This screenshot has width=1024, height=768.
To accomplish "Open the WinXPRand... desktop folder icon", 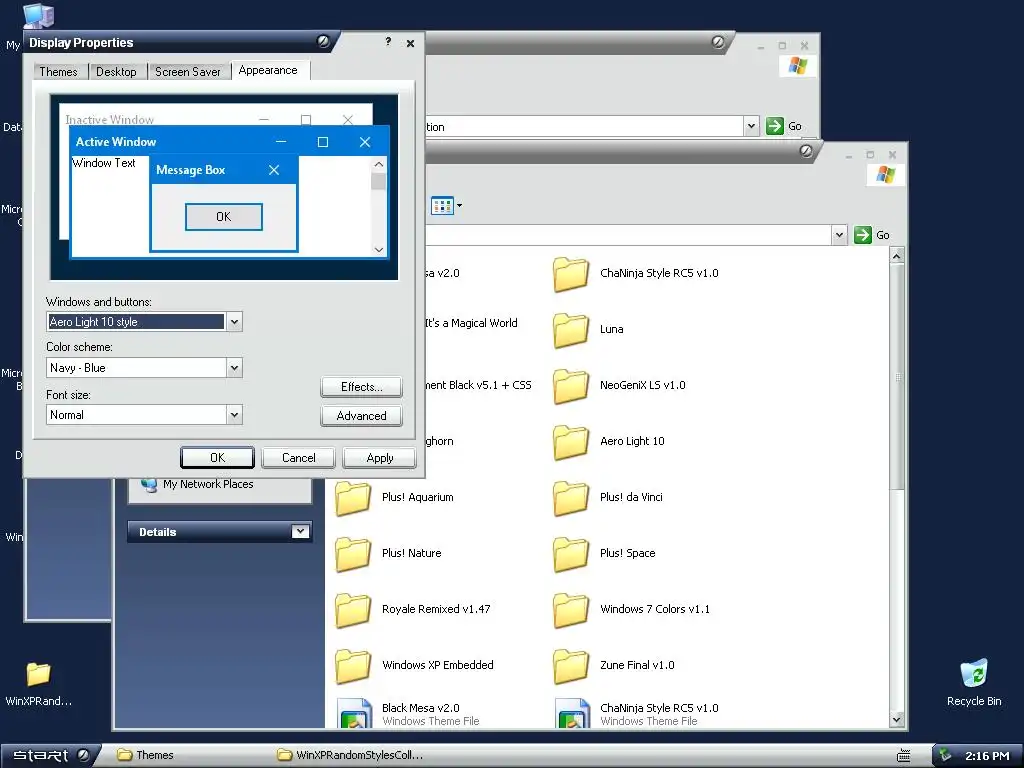I will click(x=39, y=674).
